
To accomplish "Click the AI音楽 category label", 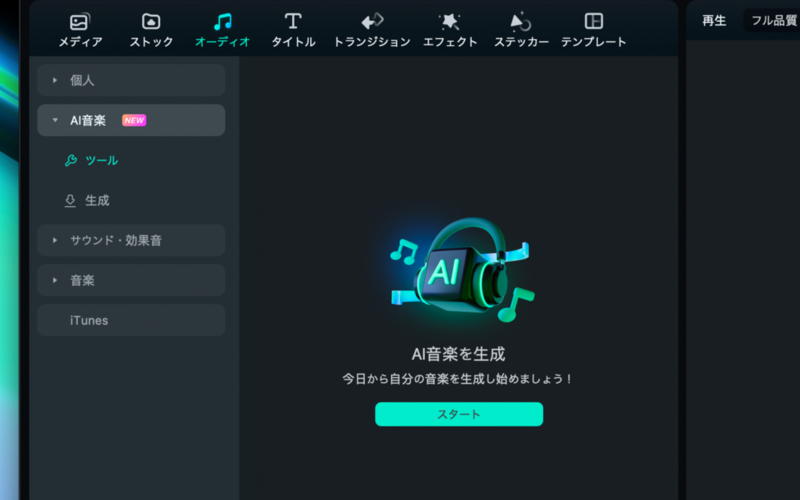I will point(88,120).
